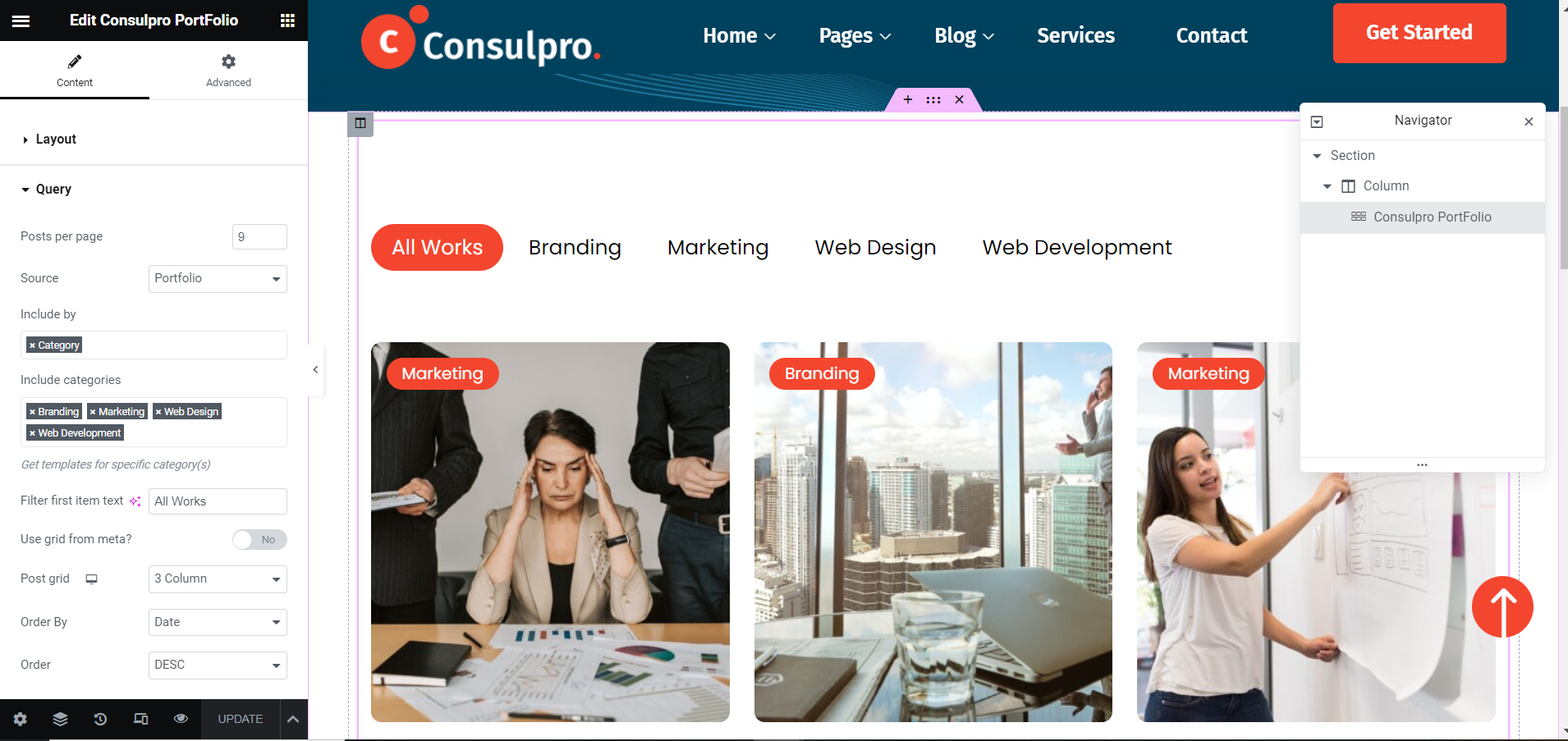
Task: Click the Filter first item text field
Action: click(218, 501)
